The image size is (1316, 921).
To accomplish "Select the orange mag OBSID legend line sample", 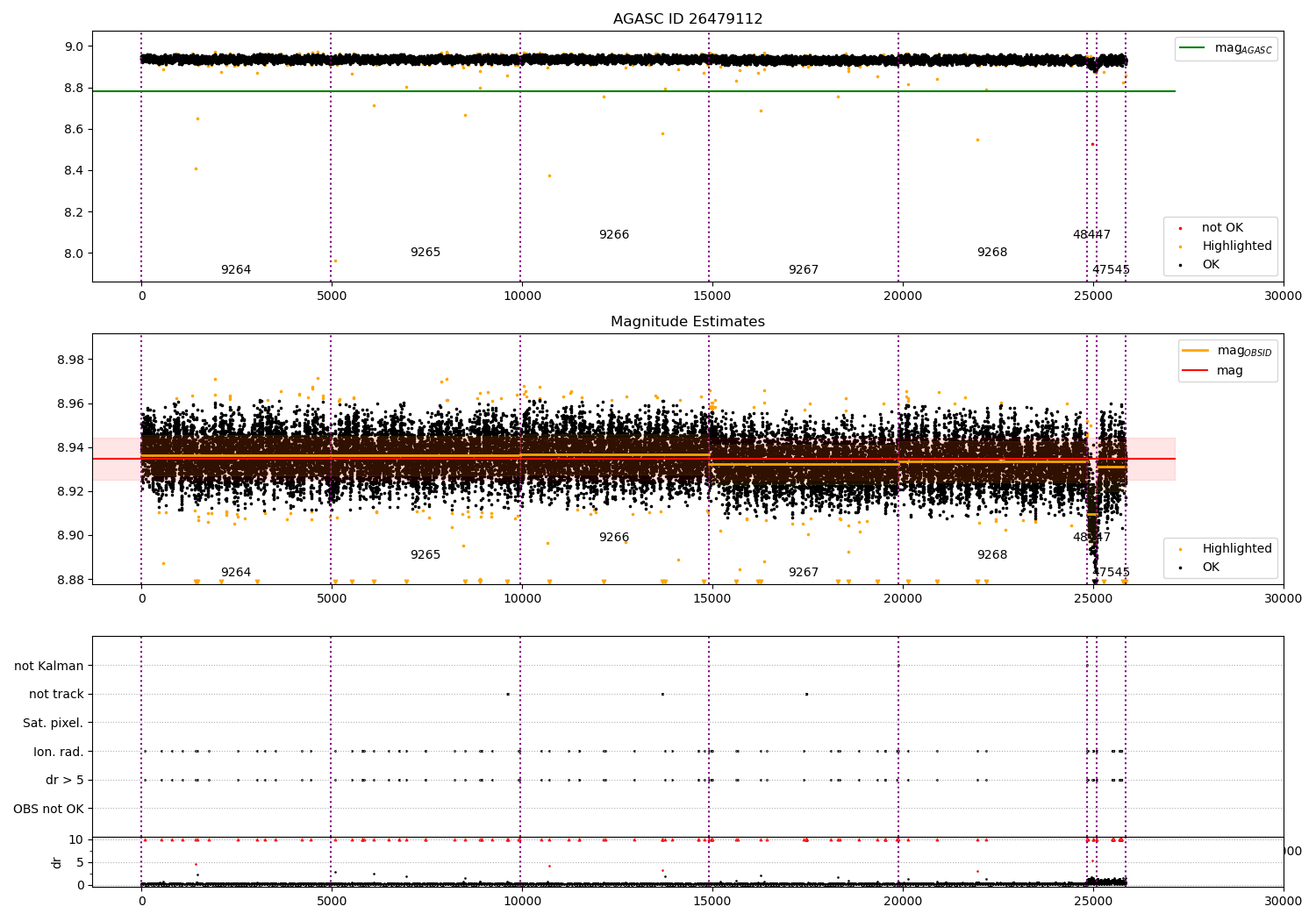I will click(1195, 351).
